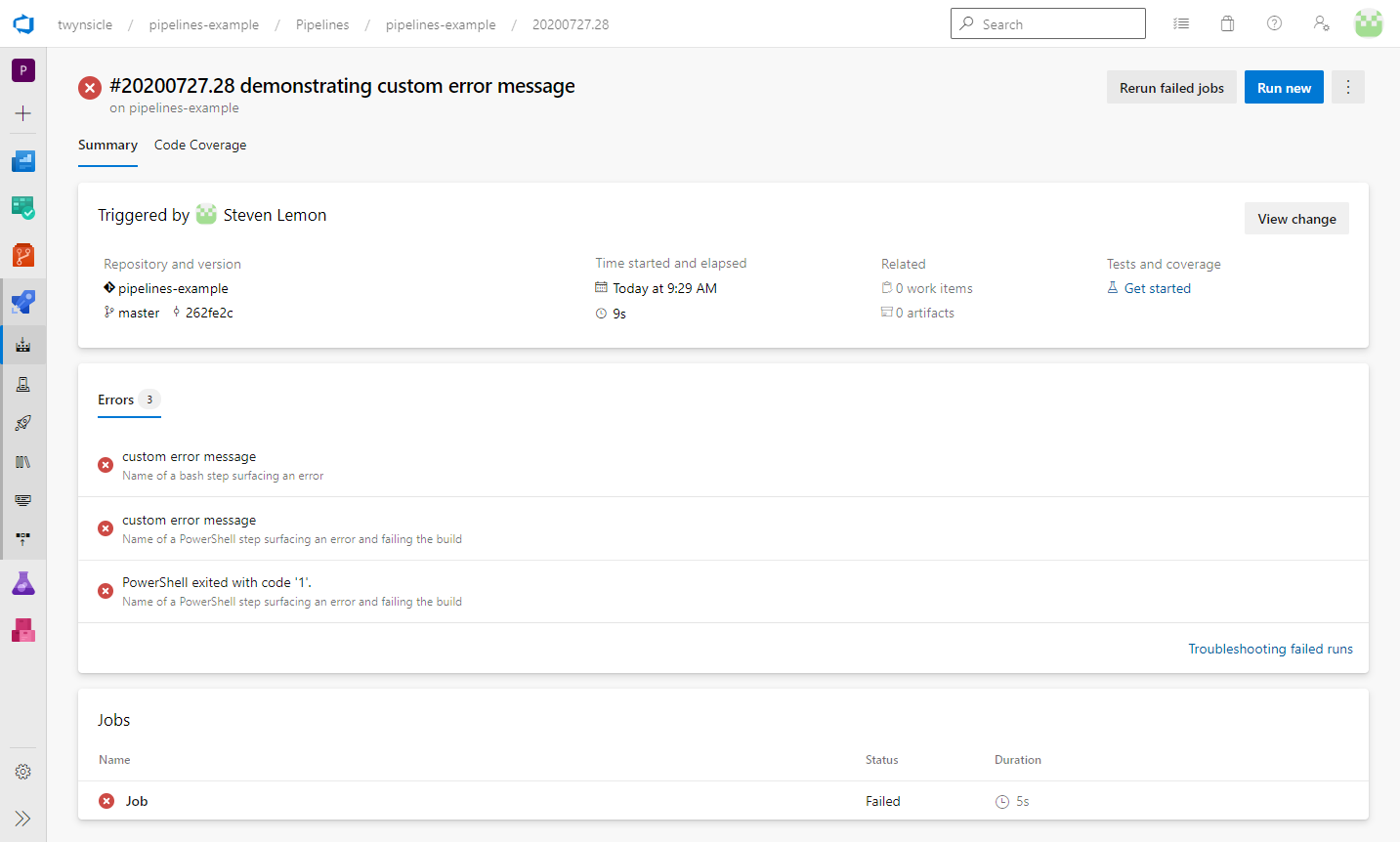This screenshot has height=842, width=1400.
Task: Open the Help question mark icon
Action: pos(1275,23)
